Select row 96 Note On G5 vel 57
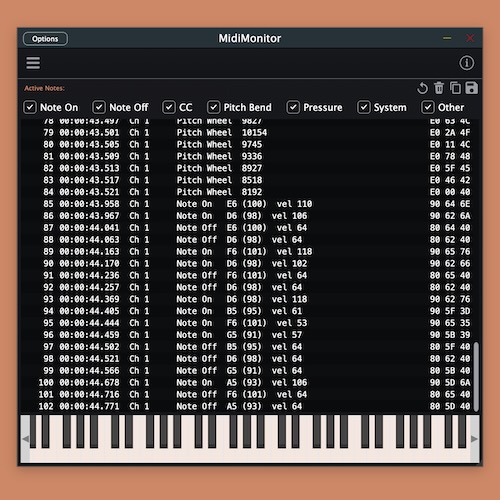500x500 pixels. pyautogui.click(x=248, y=335)
